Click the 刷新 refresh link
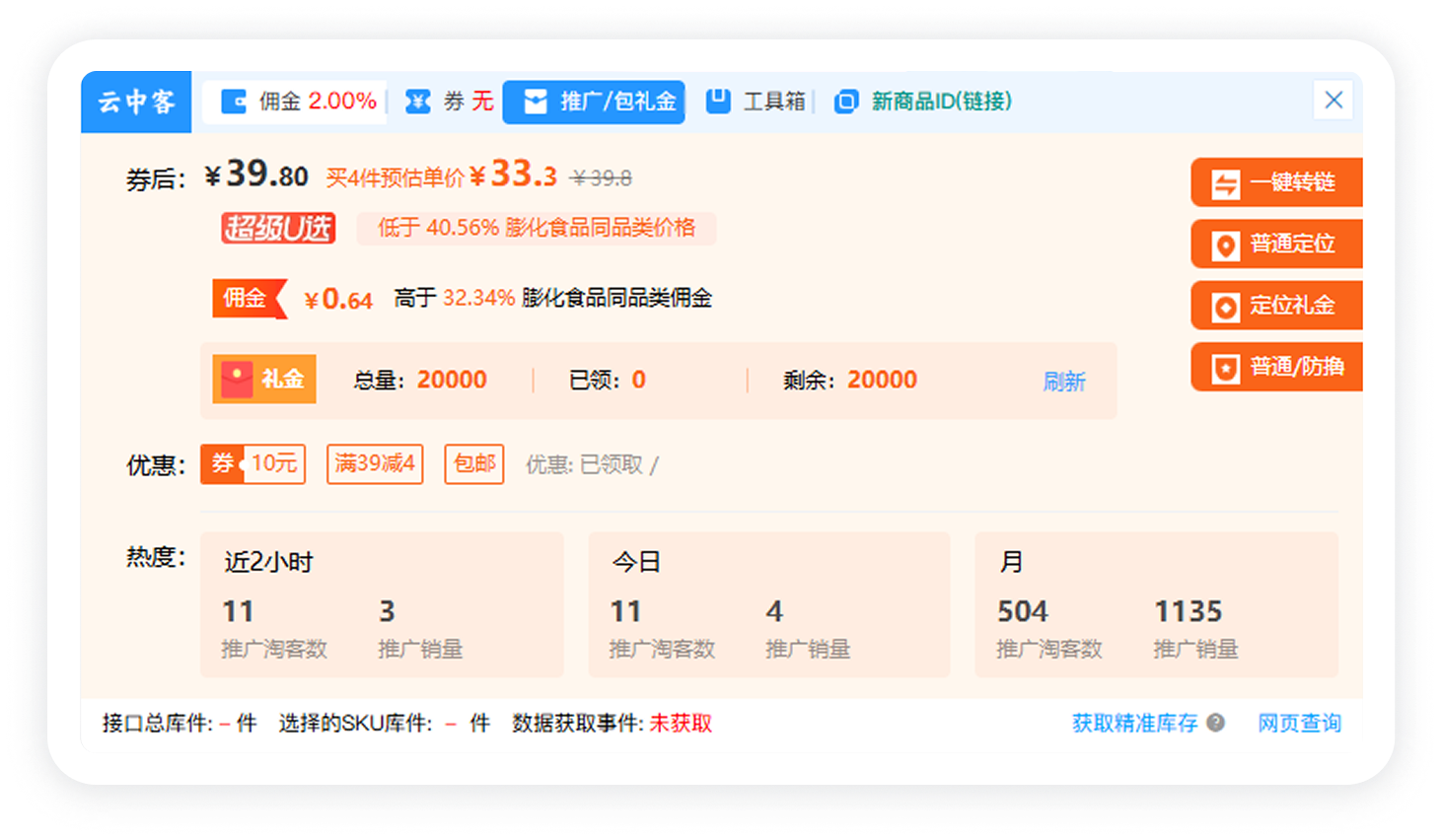 pyautogui.click(x=1063, y=380)
